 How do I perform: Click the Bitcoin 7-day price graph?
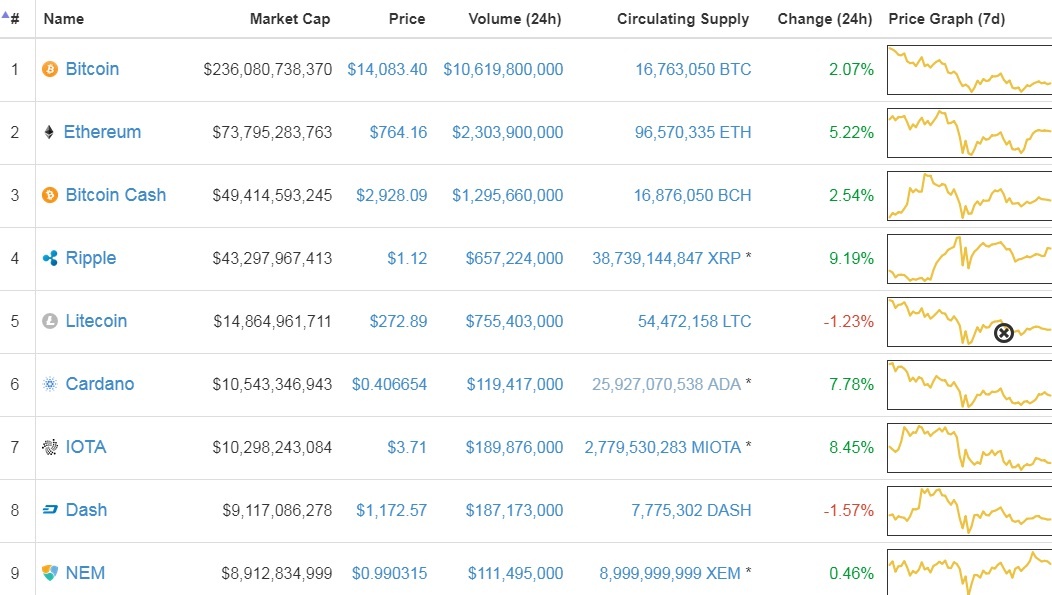(x=968, y=70)
